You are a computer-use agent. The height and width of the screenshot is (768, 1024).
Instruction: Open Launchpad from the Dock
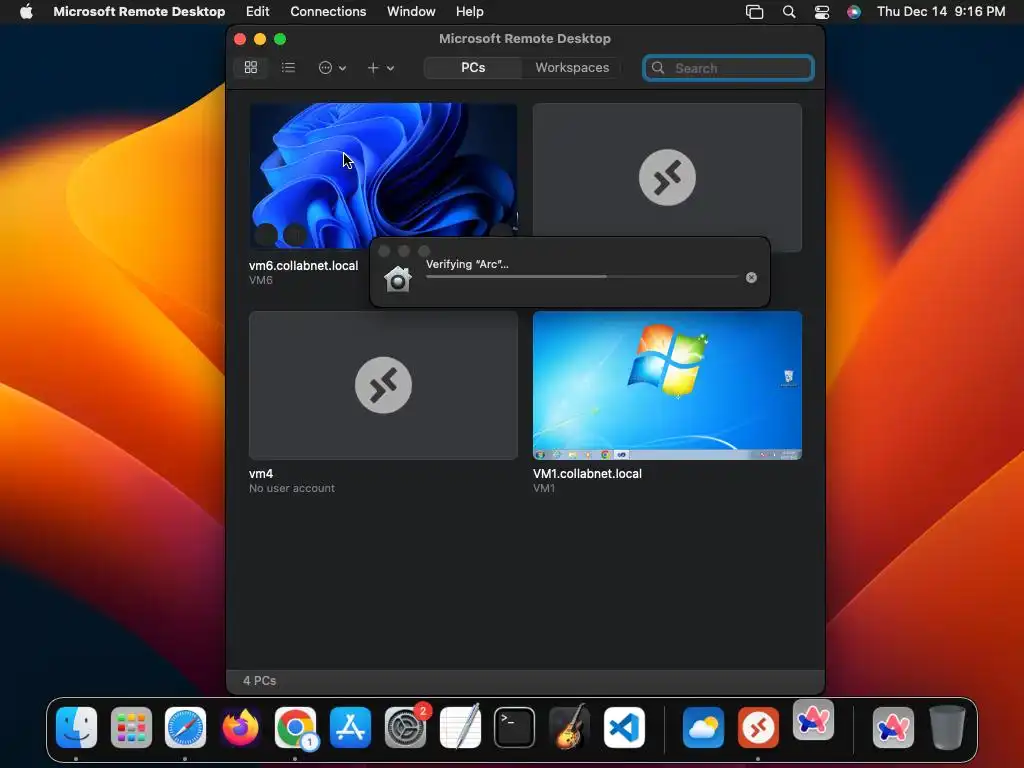click(131, 727)
